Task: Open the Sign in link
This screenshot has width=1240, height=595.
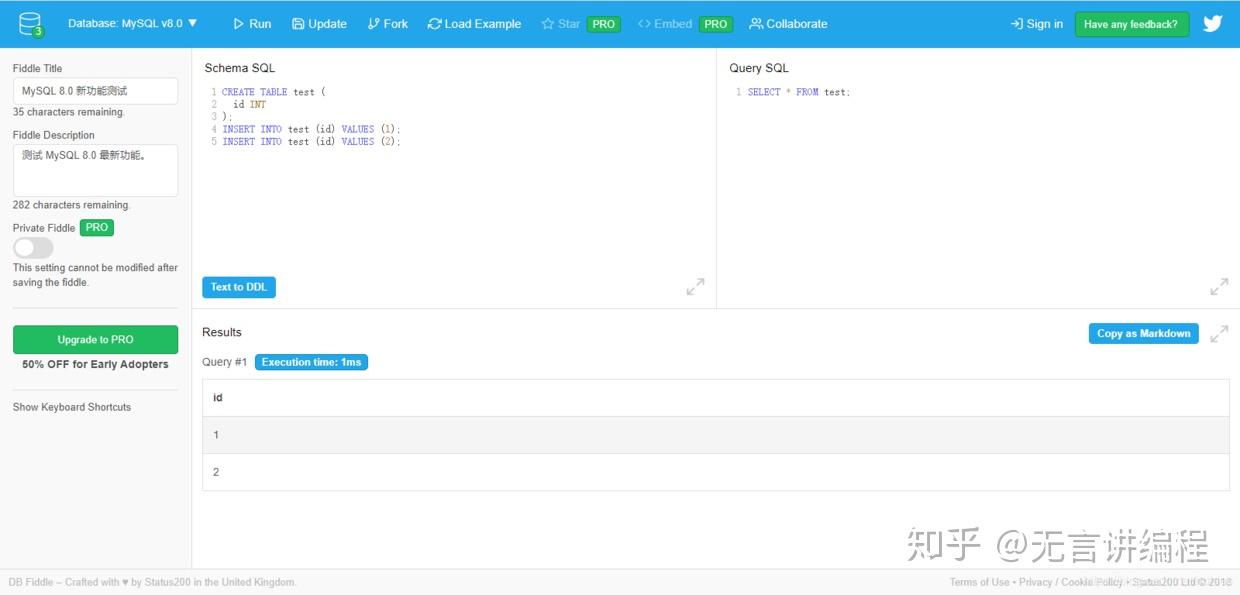Action: click(x=1037, y=24)
